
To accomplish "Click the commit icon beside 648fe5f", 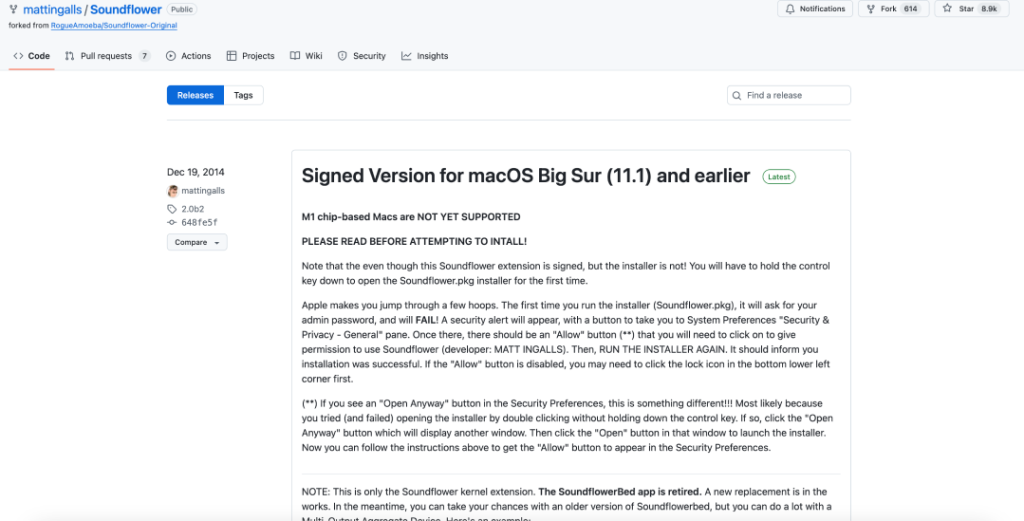I will 172,222.
